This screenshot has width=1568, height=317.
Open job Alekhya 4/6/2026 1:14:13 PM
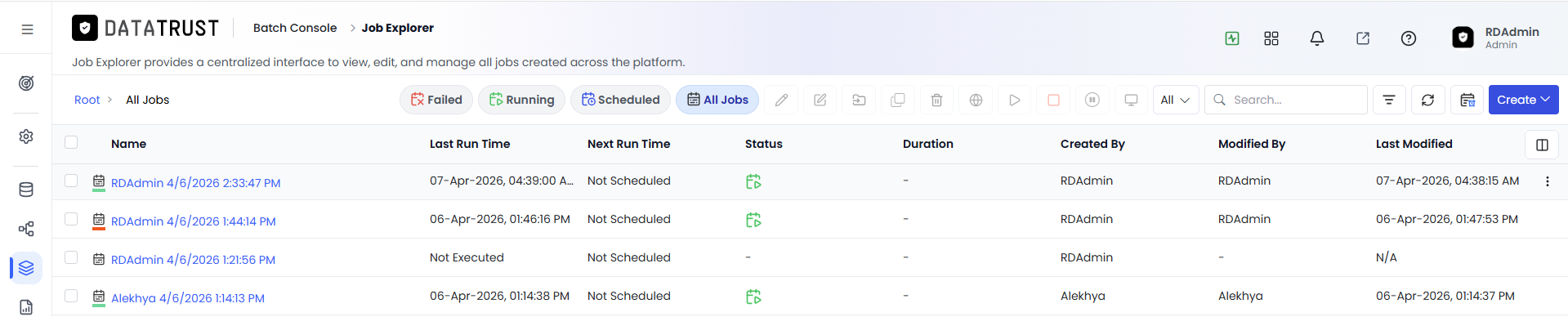pos(188,298)
